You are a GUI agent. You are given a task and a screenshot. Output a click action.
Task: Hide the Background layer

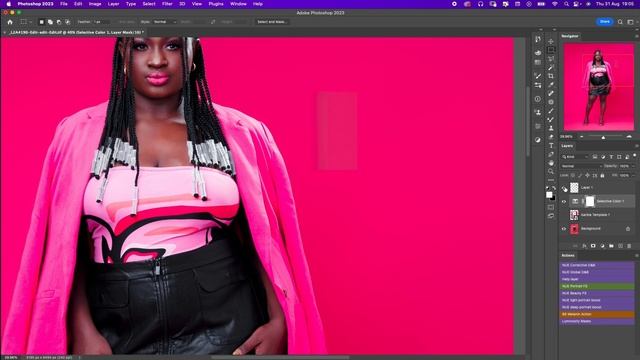click(564, 229)
